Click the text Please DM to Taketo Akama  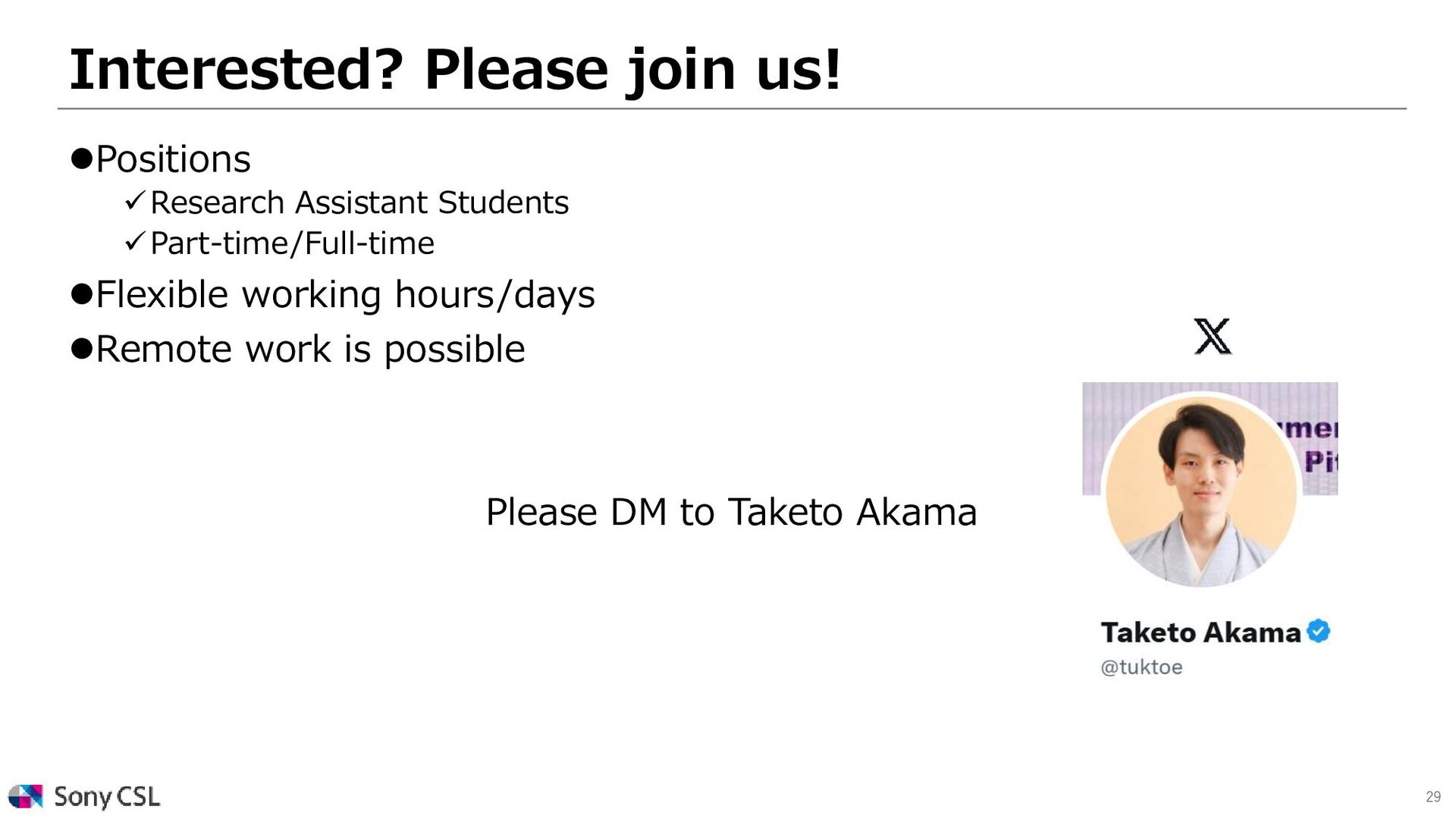tap(731, 512)
